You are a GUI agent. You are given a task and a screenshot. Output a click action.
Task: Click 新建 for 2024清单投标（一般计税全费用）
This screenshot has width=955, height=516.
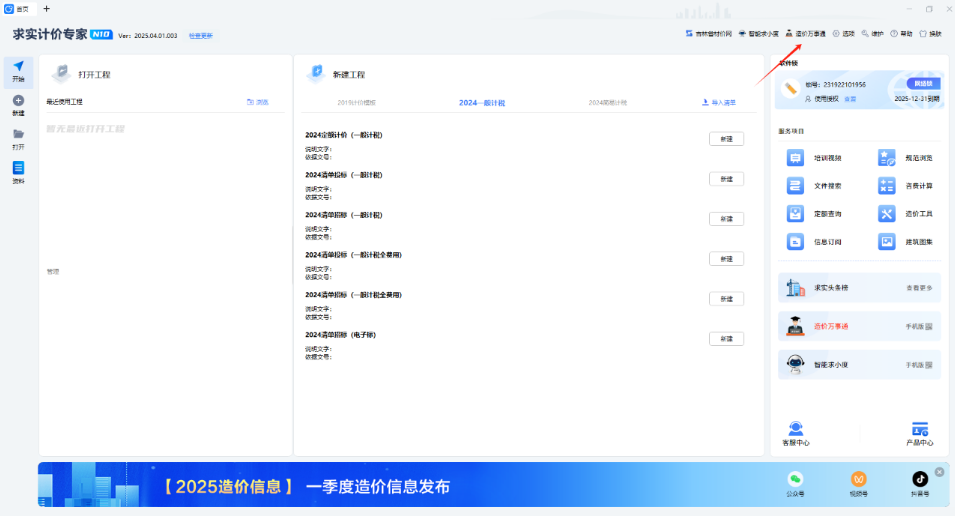click(x=726, y=259)
